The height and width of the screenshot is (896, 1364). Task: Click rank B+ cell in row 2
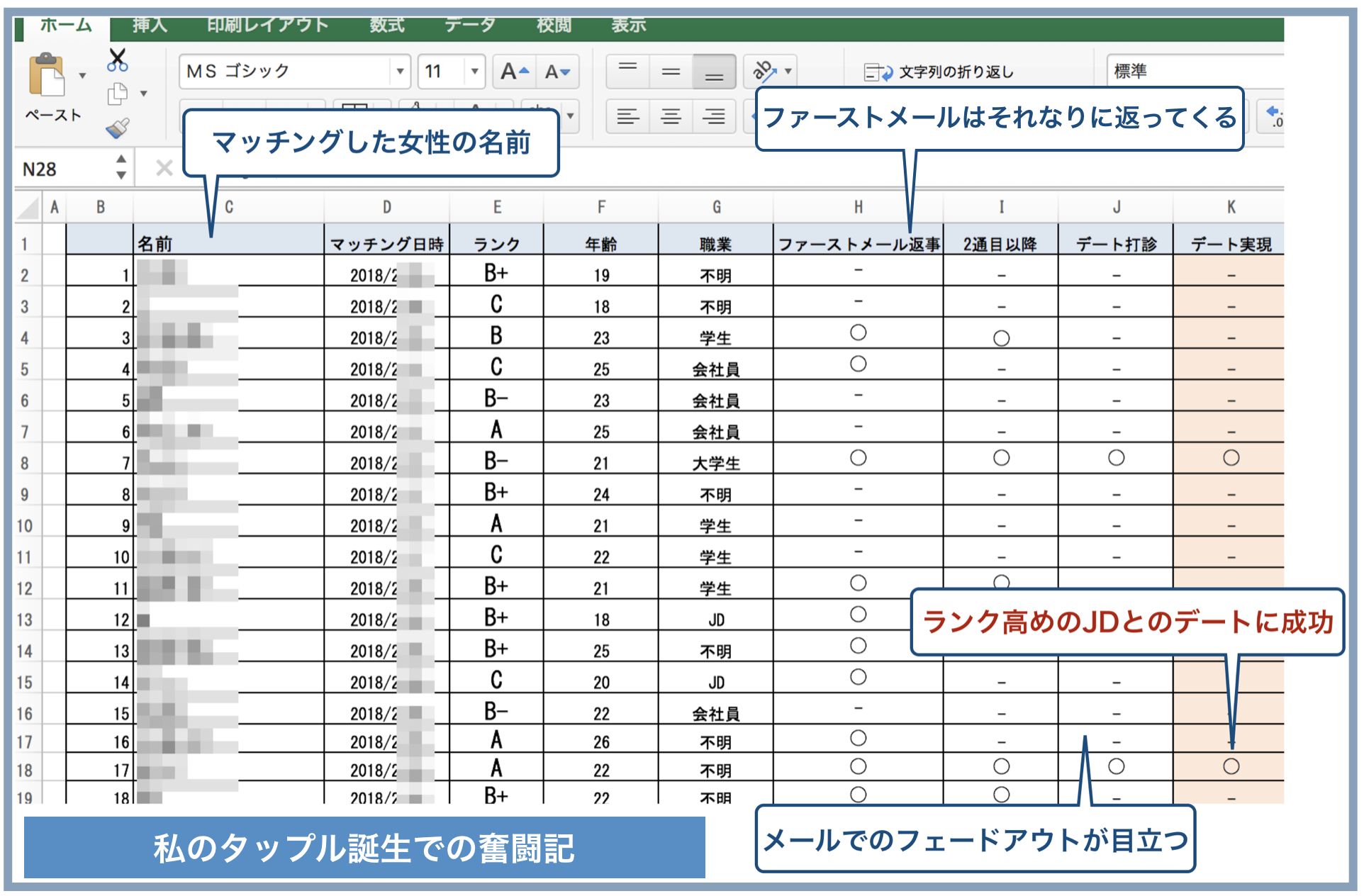(x=496, y=272)
